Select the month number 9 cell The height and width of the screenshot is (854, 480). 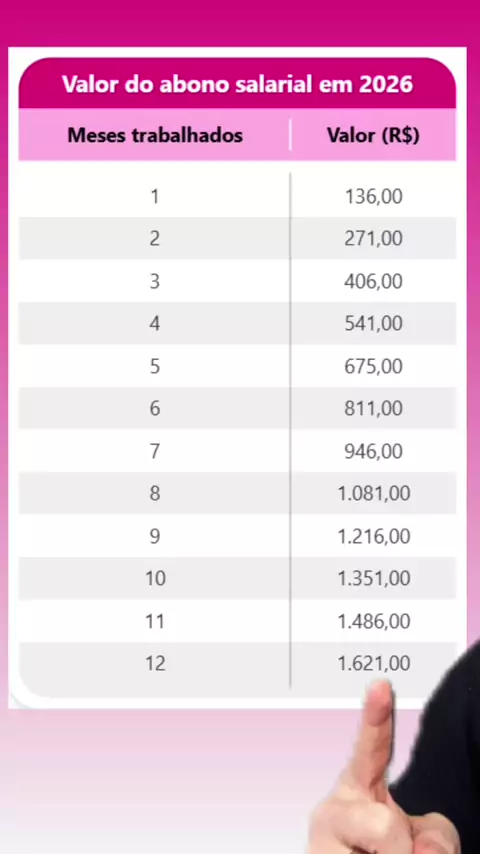point(155,536)
